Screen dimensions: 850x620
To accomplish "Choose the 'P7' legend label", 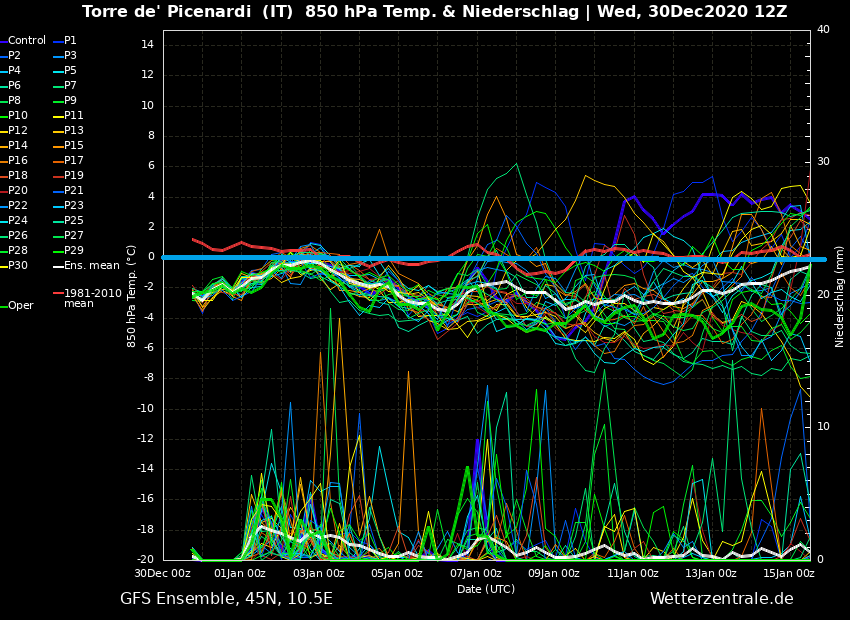I will (x=70, y=86).
